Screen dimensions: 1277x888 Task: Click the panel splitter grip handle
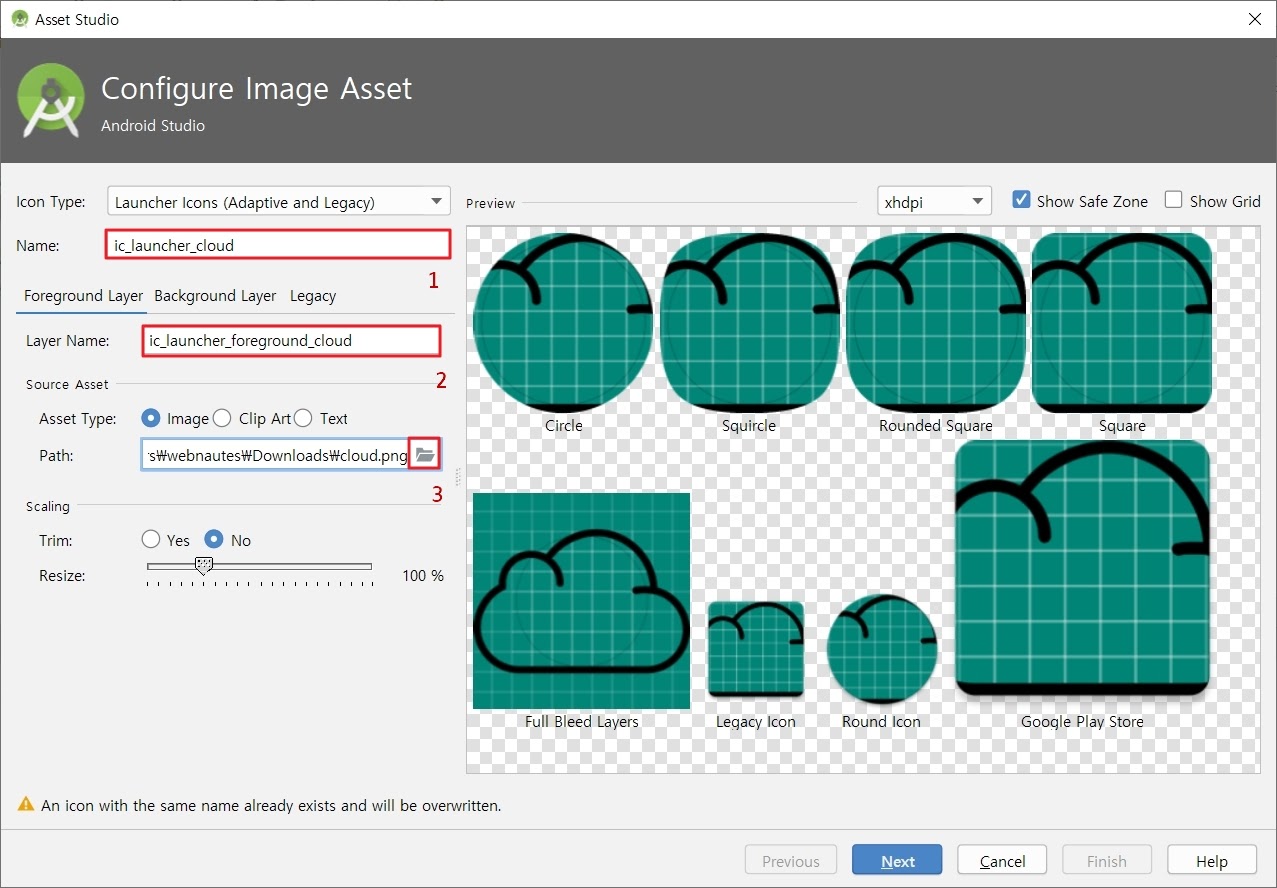point(458,478)
